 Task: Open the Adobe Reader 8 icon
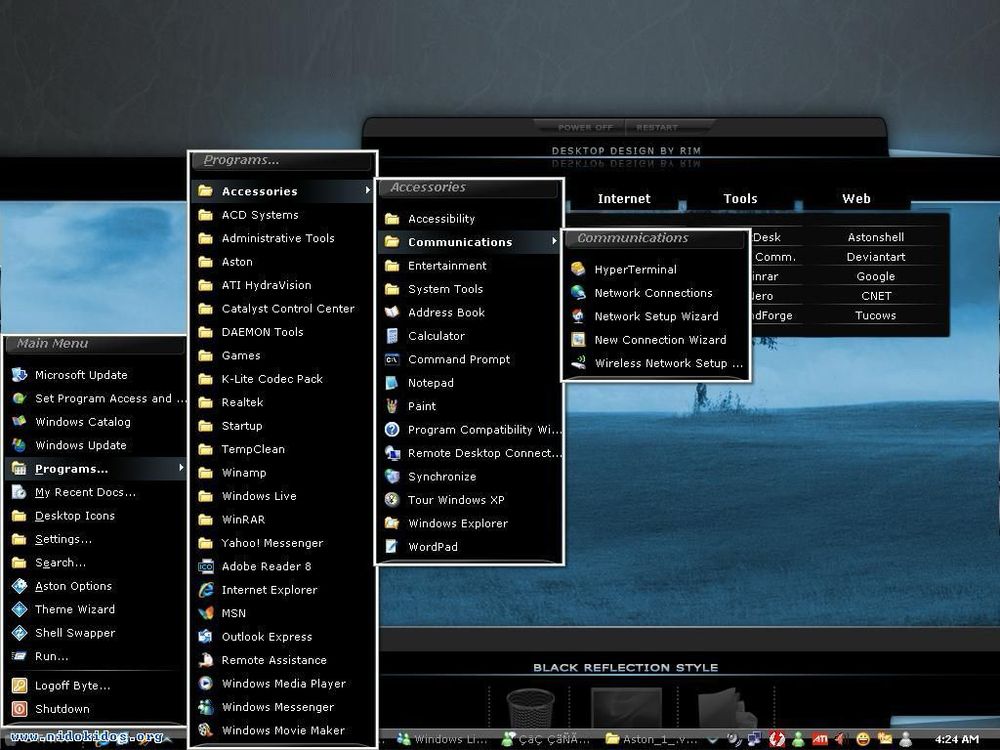(205, 566)
